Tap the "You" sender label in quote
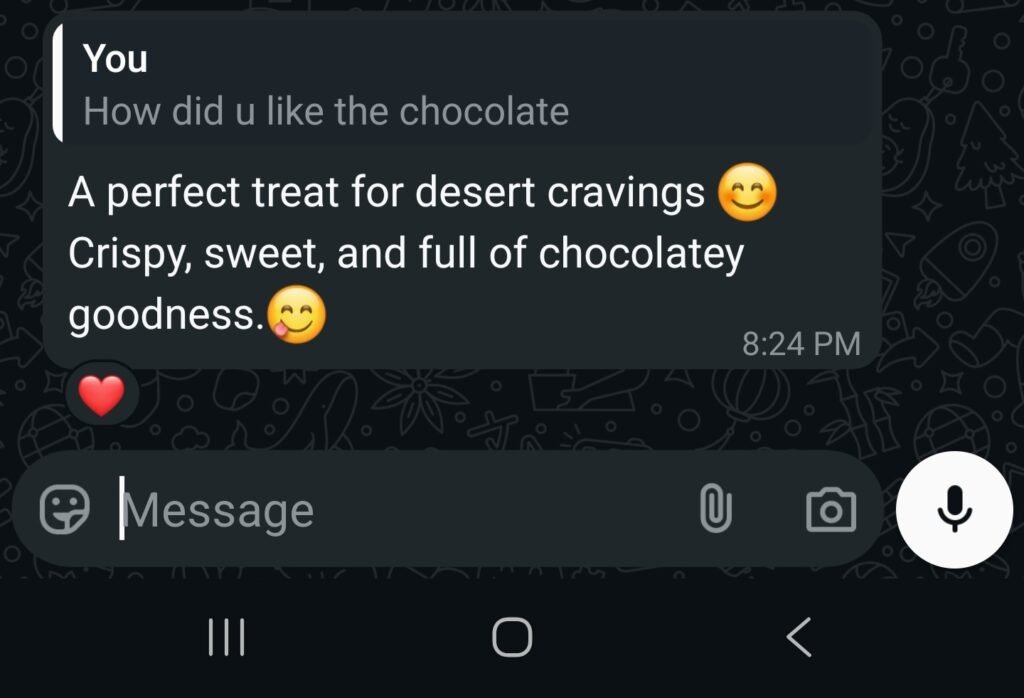Viewport: 1024px width, 698px height. pos(115,59)
